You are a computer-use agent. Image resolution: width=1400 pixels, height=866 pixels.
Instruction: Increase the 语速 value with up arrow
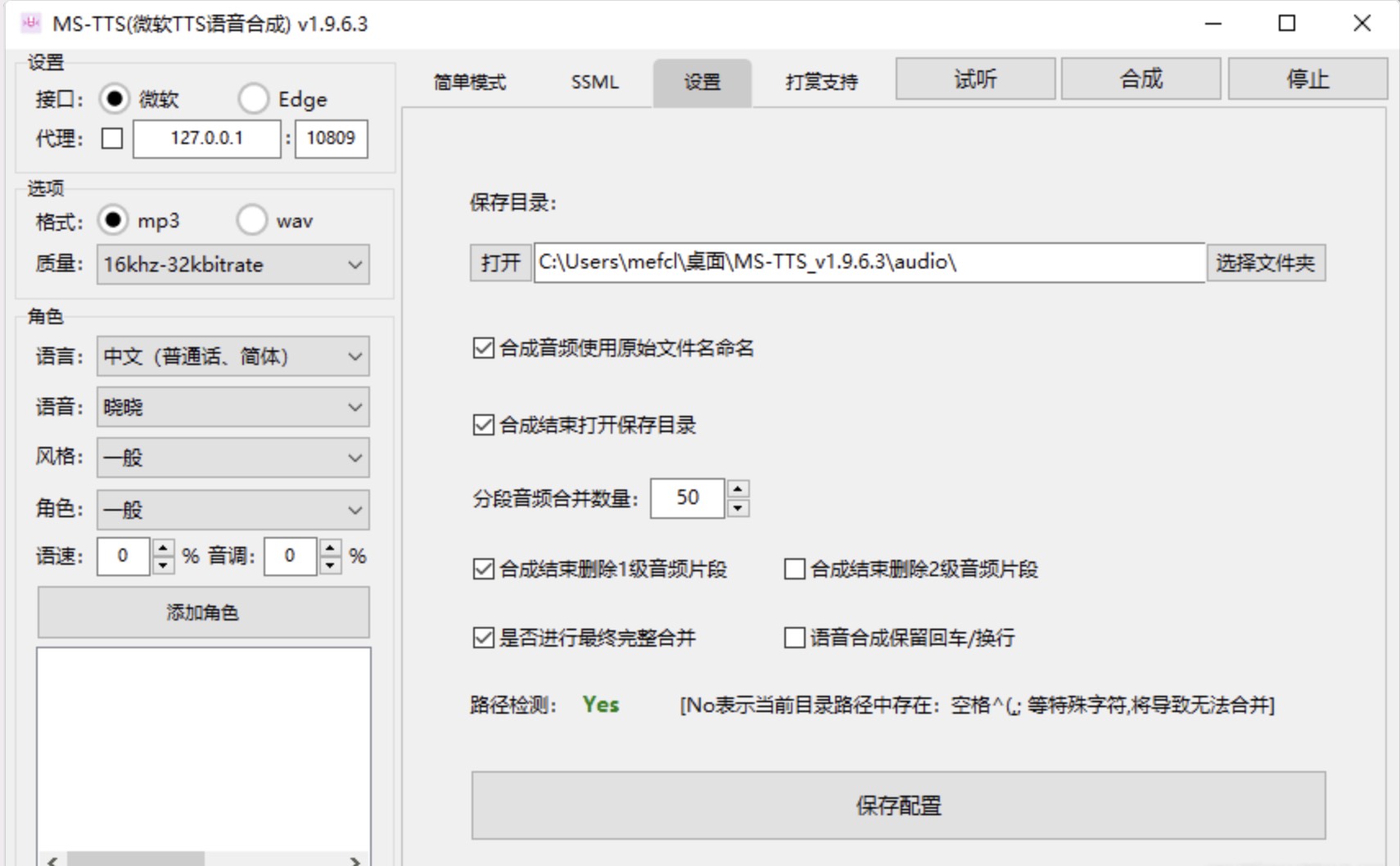pyautogui.click(x=164, y=548)
